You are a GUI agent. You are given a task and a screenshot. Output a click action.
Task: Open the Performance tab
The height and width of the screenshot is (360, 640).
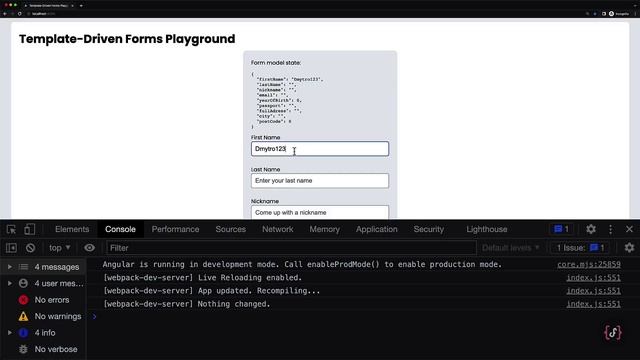(176, 229)
